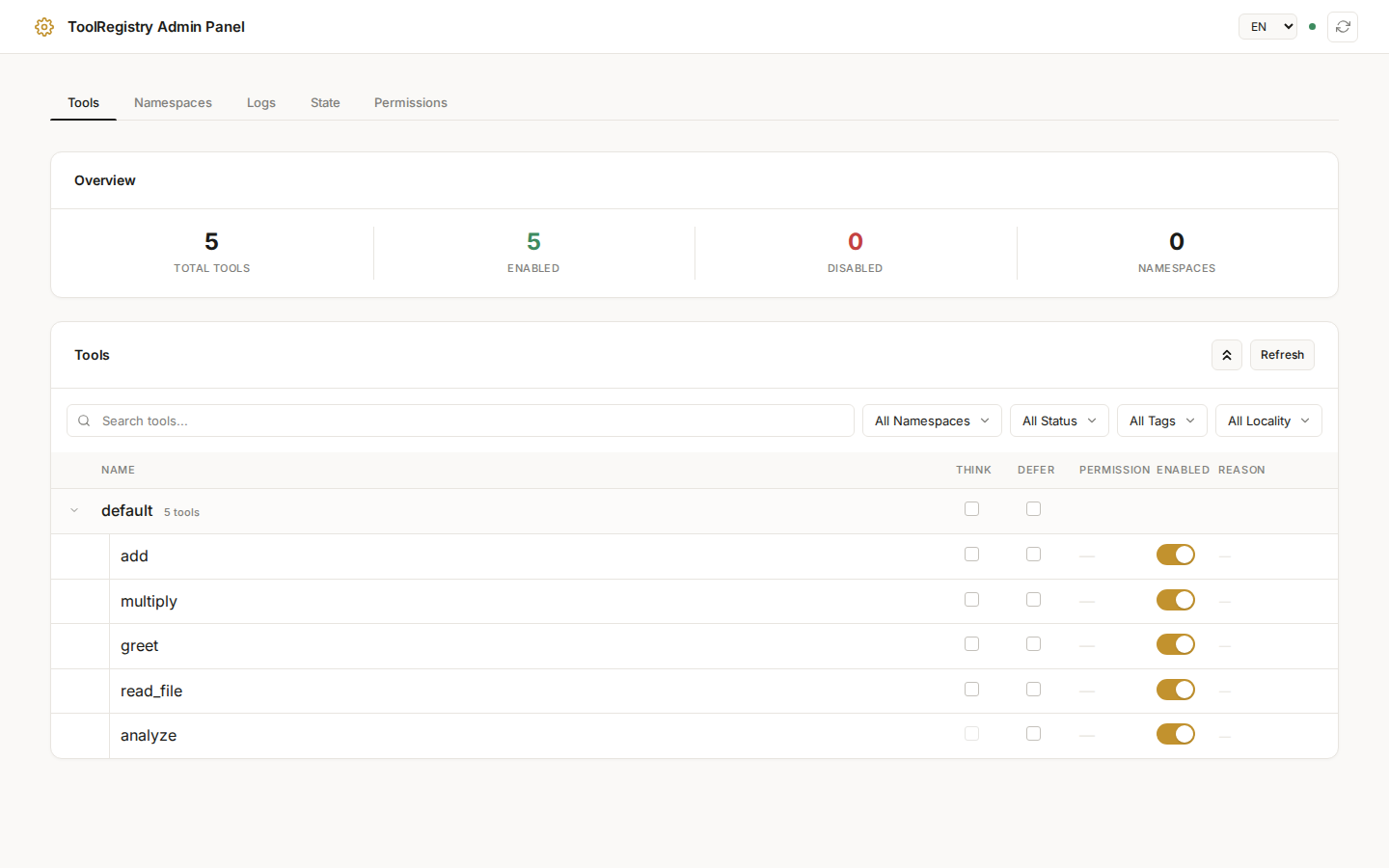The image size is (1389, 868).
Task: Check the Think box for read_file
Action: pos(971,690)
